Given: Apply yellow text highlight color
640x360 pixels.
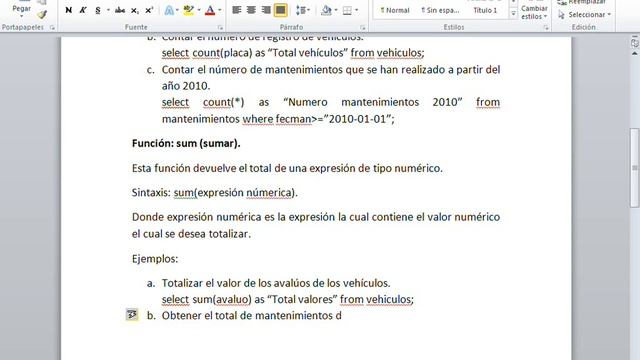Looking at the screenshot, I should pyautogui.click(x=188, y=10).
